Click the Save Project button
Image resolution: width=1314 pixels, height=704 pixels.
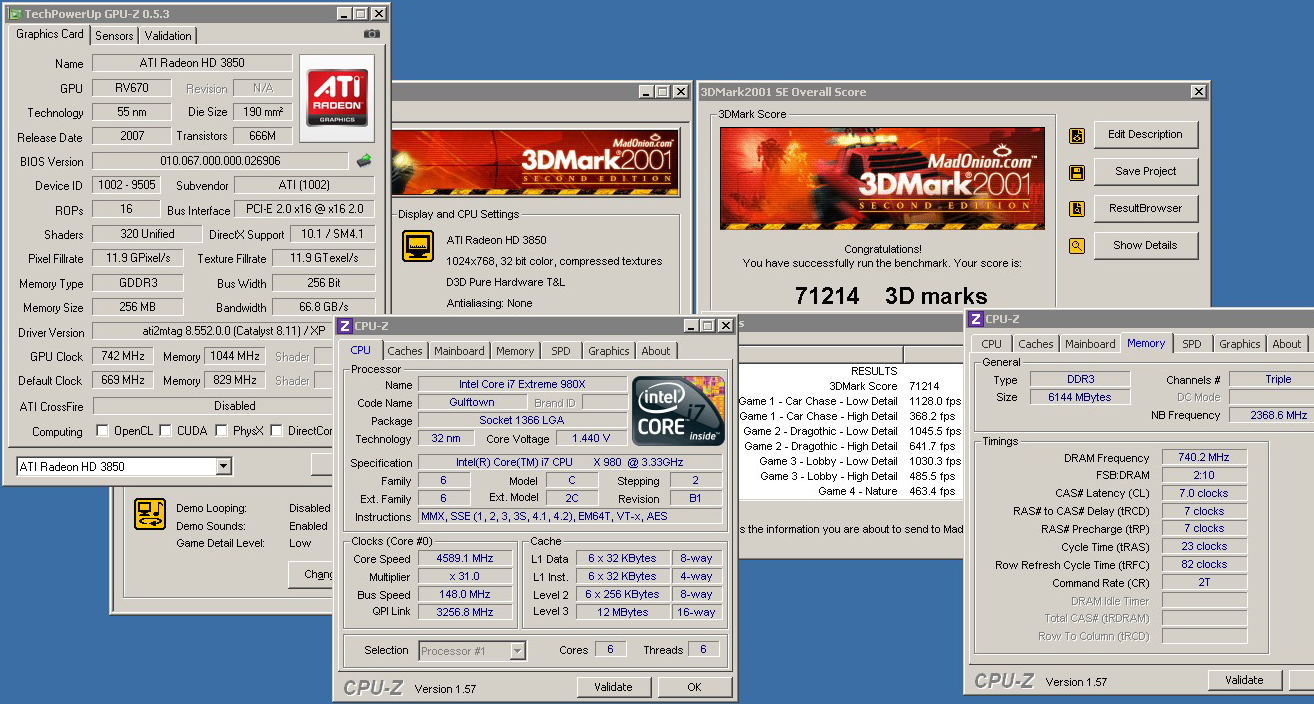[x=1145, y=171]
